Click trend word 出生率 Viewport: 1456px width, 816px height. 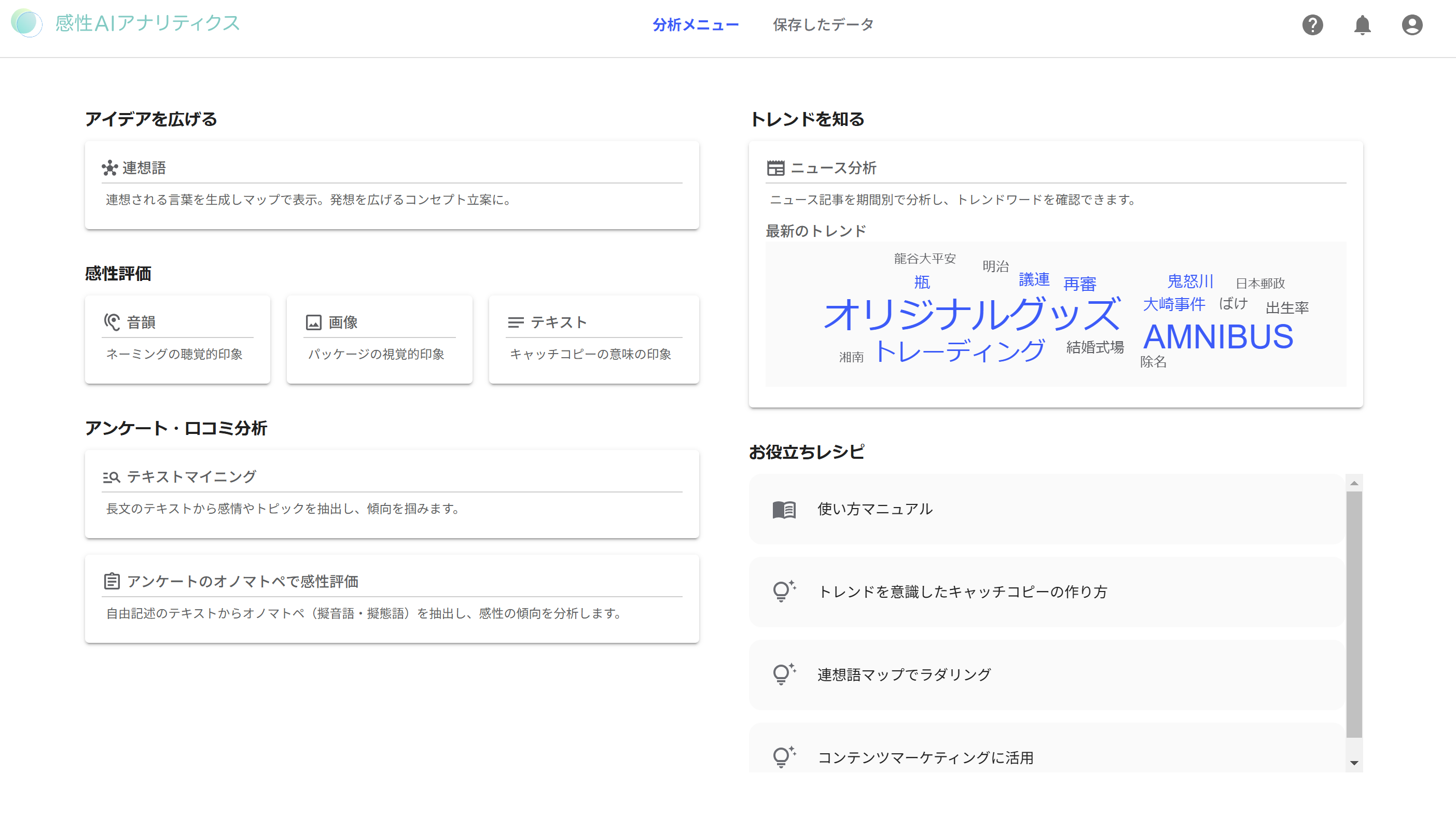pyautogui.click(x=1287, y=308)
